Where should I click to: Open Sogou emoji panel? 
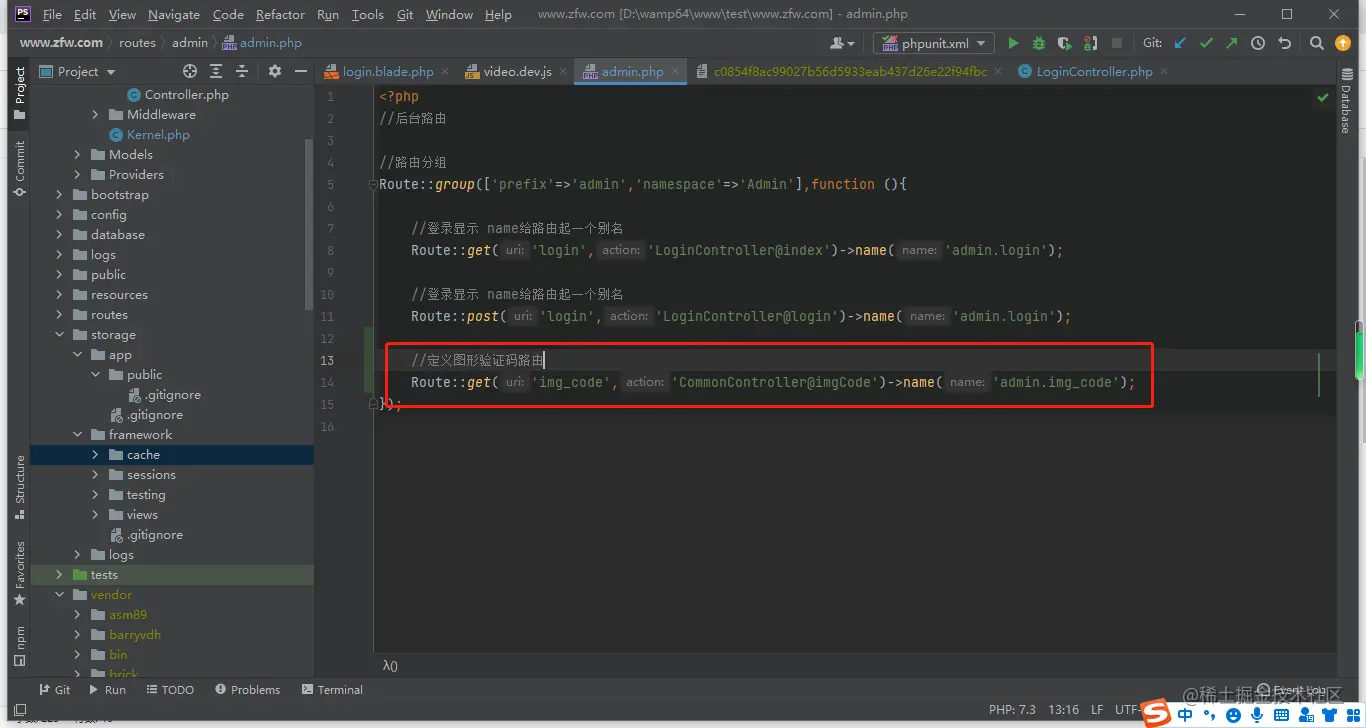1233,715
